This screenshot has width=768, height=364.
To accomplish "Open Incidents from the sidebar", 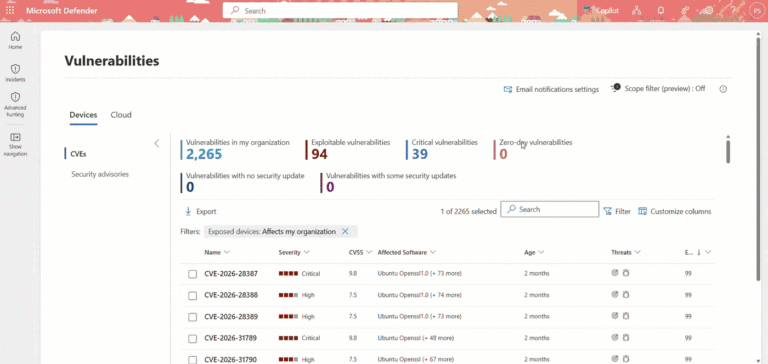I will click(x=15, y=73).
